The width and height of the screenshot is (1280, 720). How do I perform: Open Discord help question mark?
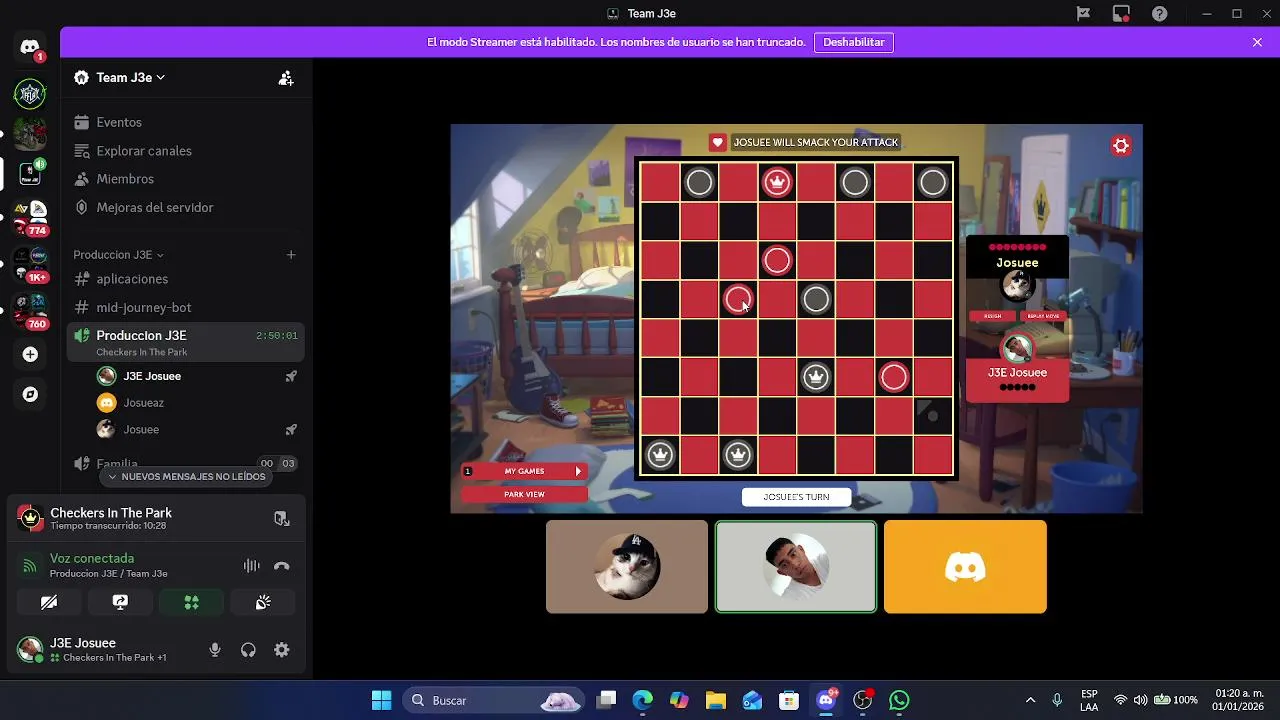coord(1160,14)
